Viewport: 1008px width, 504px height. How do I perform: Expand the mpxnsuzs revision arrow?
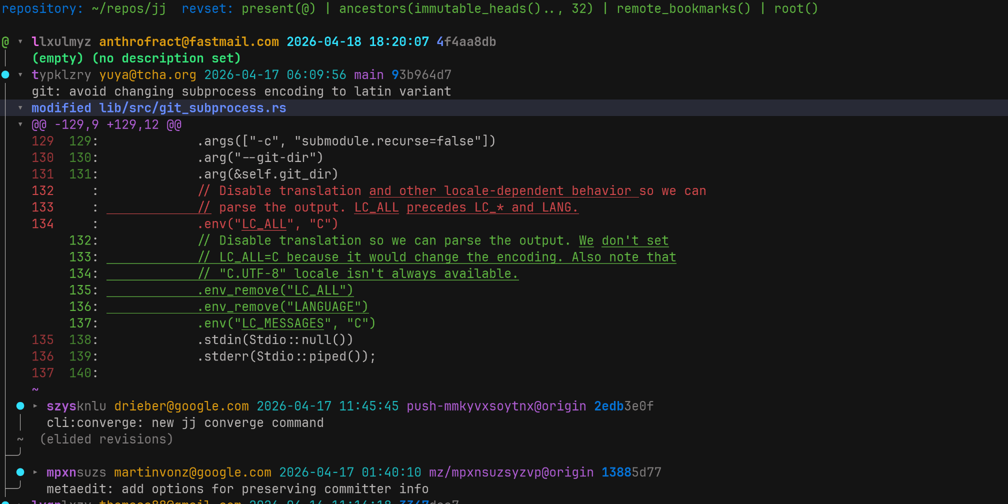click(35, 473)
